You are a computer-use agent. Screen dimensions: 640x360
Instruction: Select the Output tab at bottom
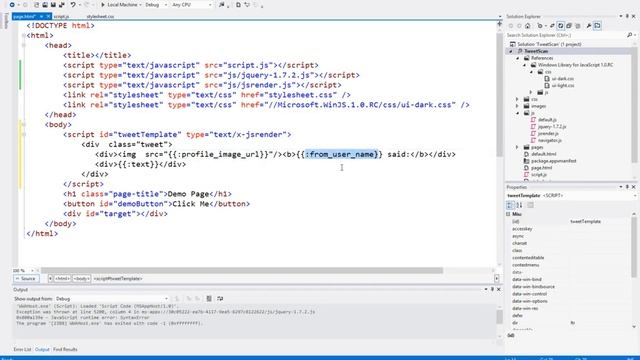pyautogui.click(x=42, y=350)
